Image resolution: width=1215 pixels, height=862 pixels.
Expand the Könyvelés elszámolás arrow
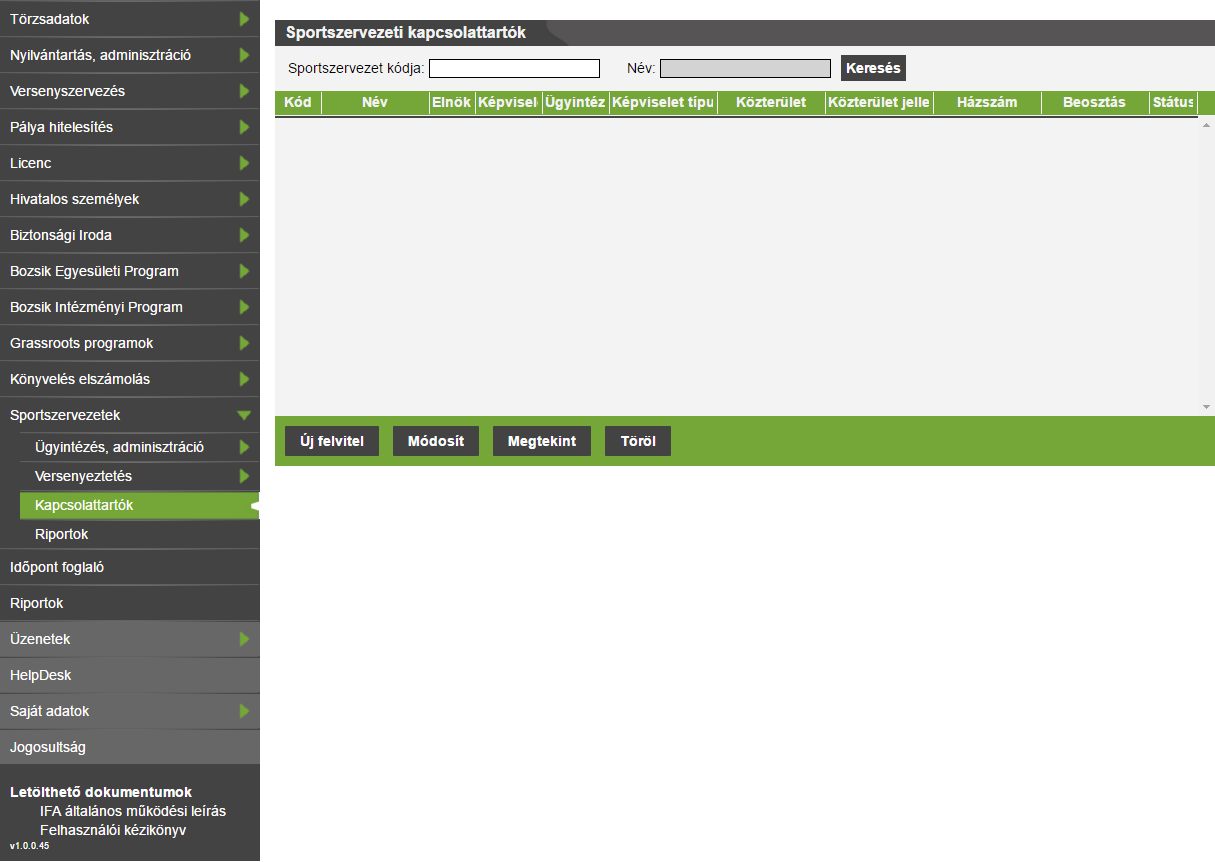(244, 379)
